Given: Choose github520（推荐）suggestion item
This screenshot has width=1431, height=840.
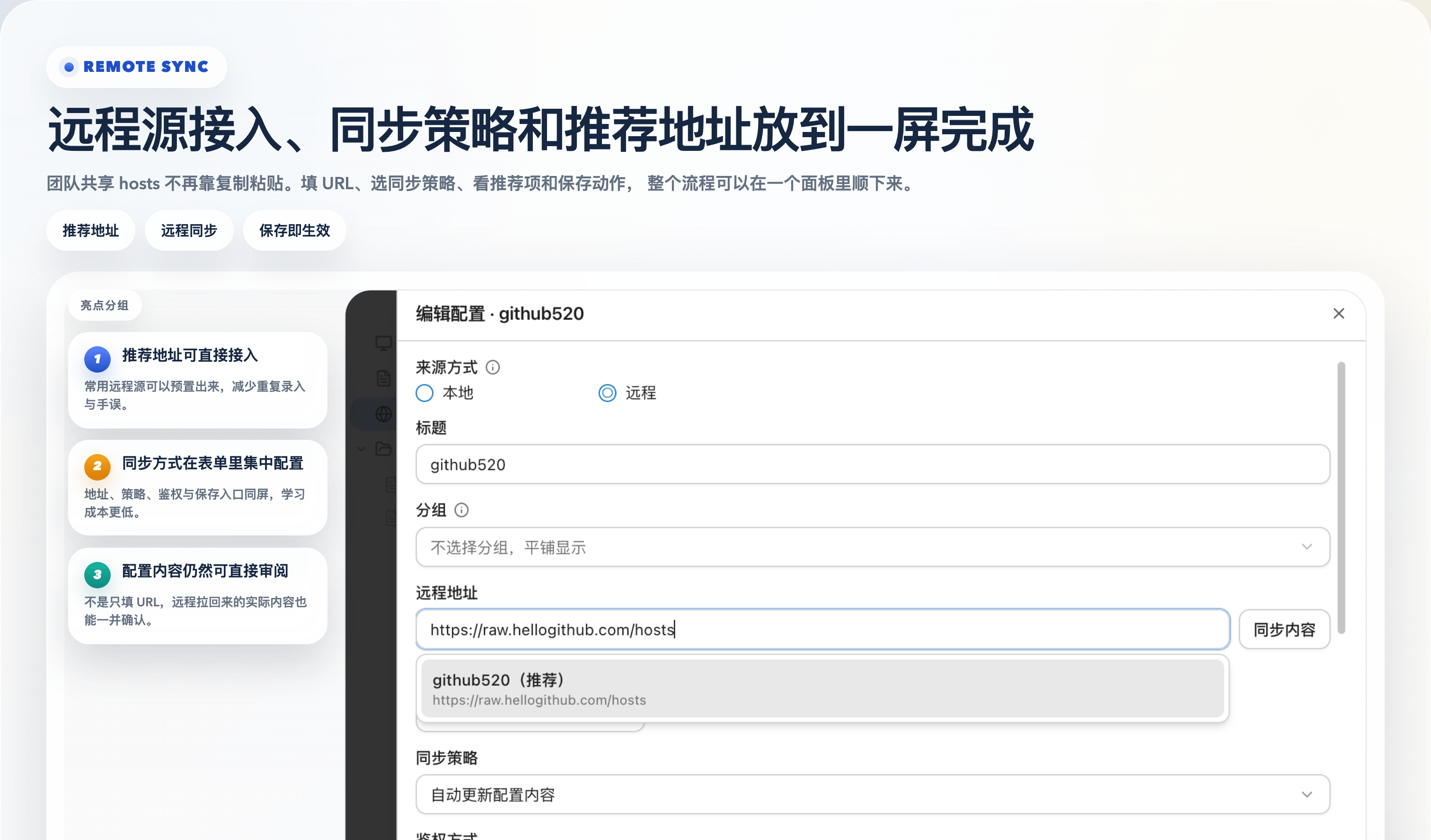Looking at the screenshot, I should (821, 689).
